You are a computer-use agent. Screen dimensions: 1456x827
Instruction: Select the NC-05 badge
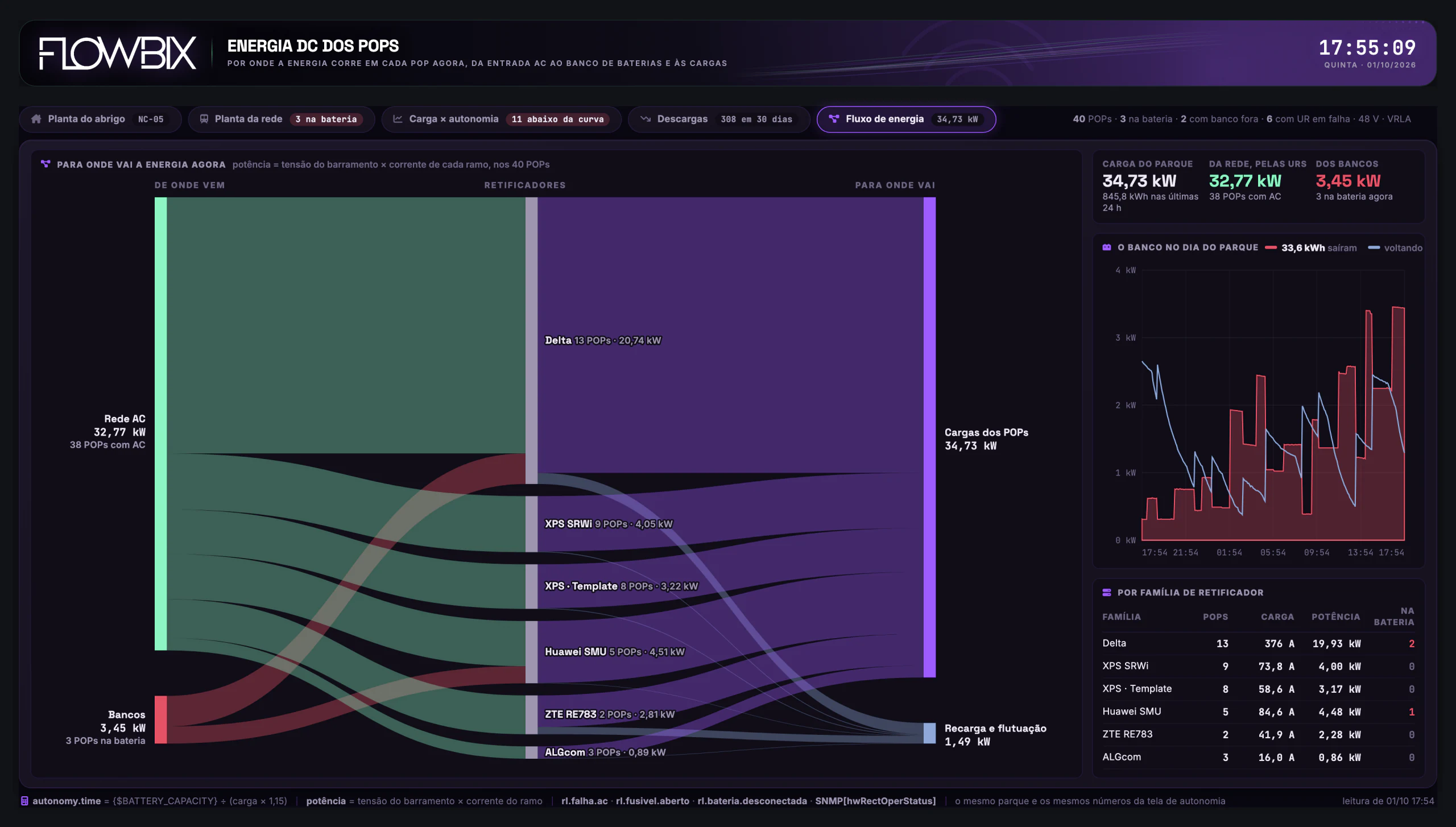click(x=151, y=119)
